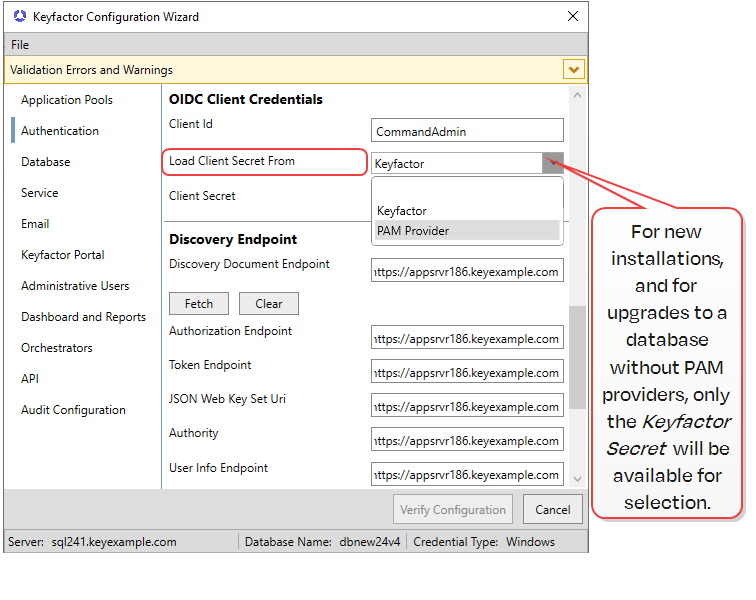
Task: Click into the Client Id input field
Action: pos(467,131)
